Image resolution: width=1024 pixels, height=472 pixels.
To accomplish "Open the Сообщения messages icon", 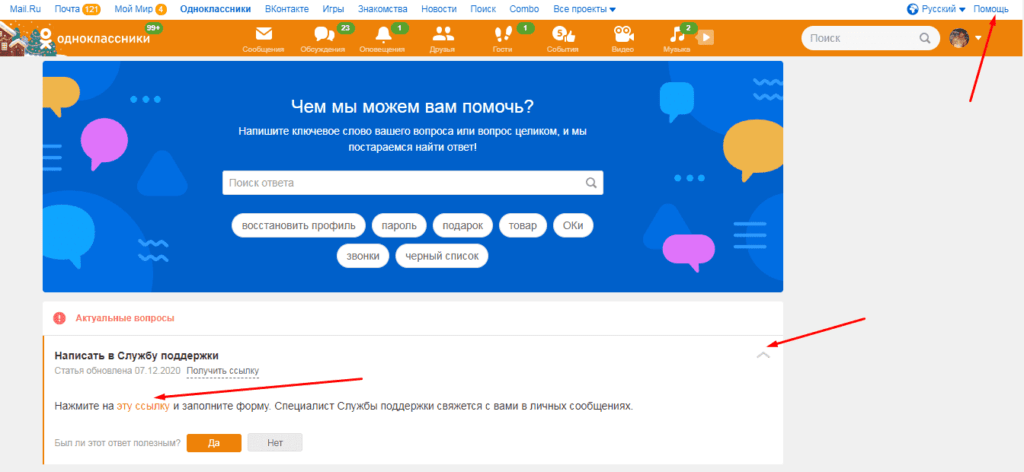I will point(264,38).
